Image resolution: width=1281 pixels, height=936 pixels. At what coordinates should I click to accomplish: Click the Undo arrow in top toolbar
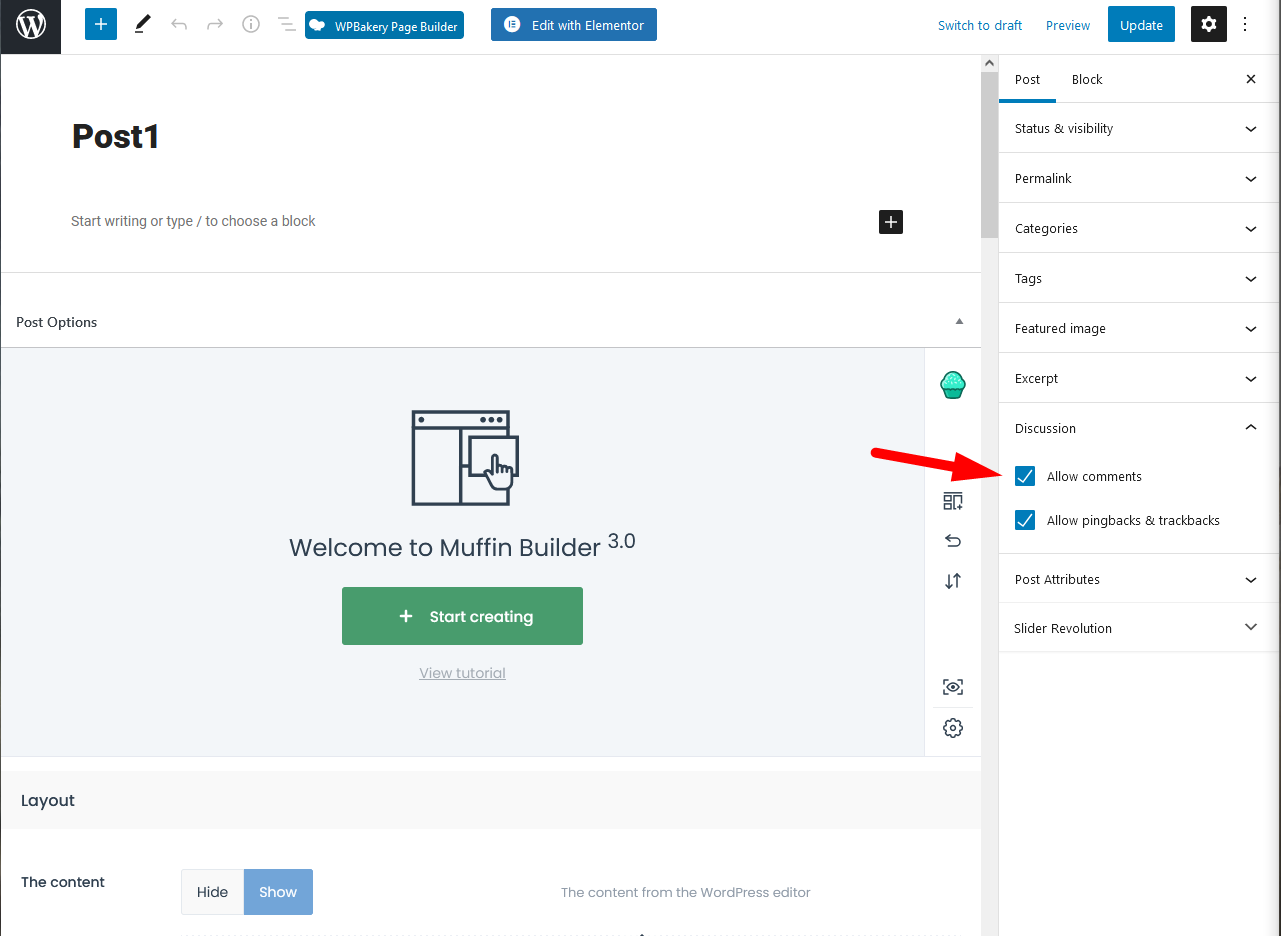coord(179,25)
